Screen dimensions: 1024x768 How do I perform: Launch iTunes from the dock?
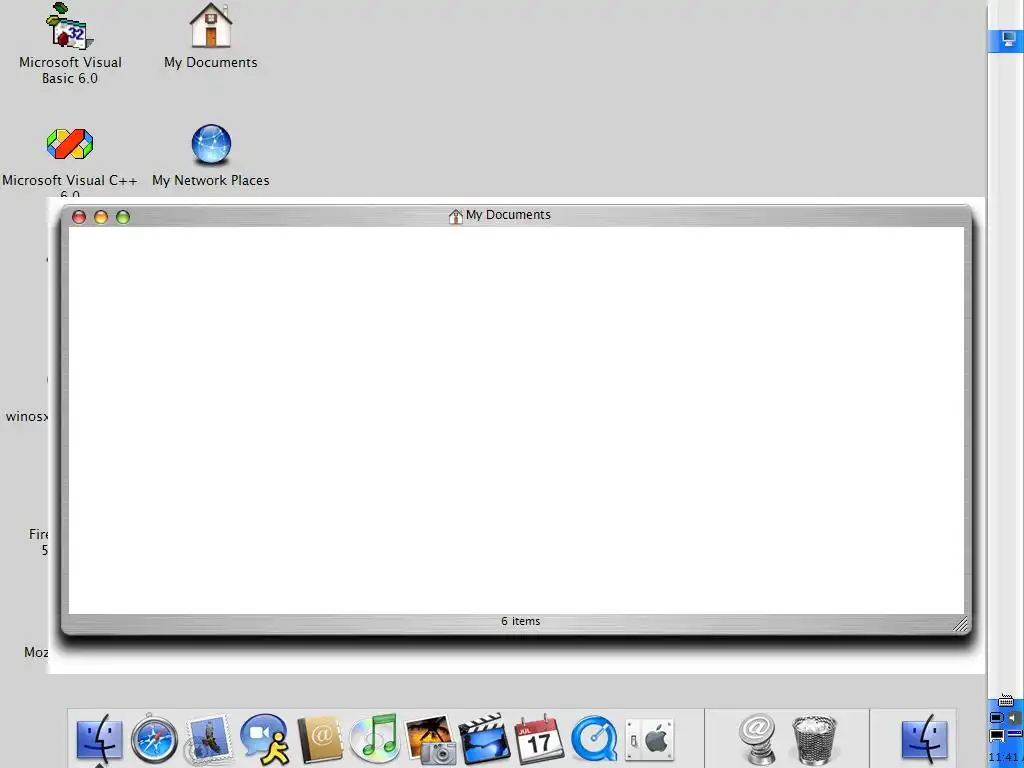click(x=375, y=739)
